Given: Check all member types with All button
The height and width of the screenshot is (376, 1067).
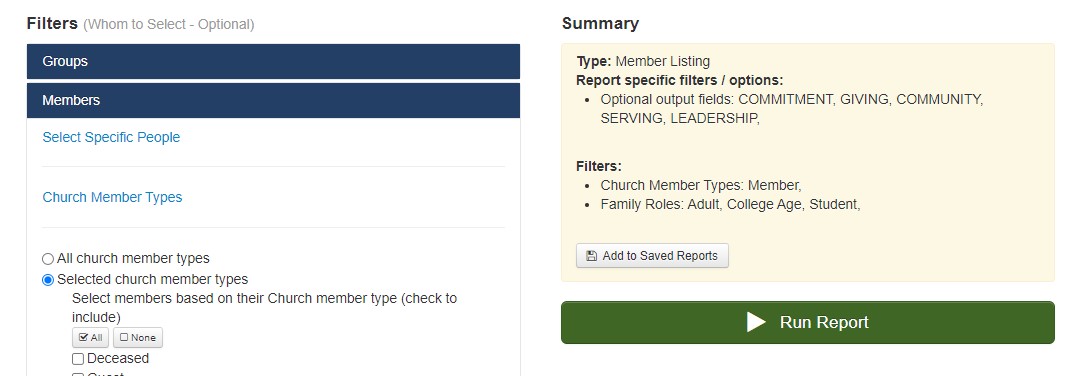Looking at the screenshot, I should (x=91, y=337).
